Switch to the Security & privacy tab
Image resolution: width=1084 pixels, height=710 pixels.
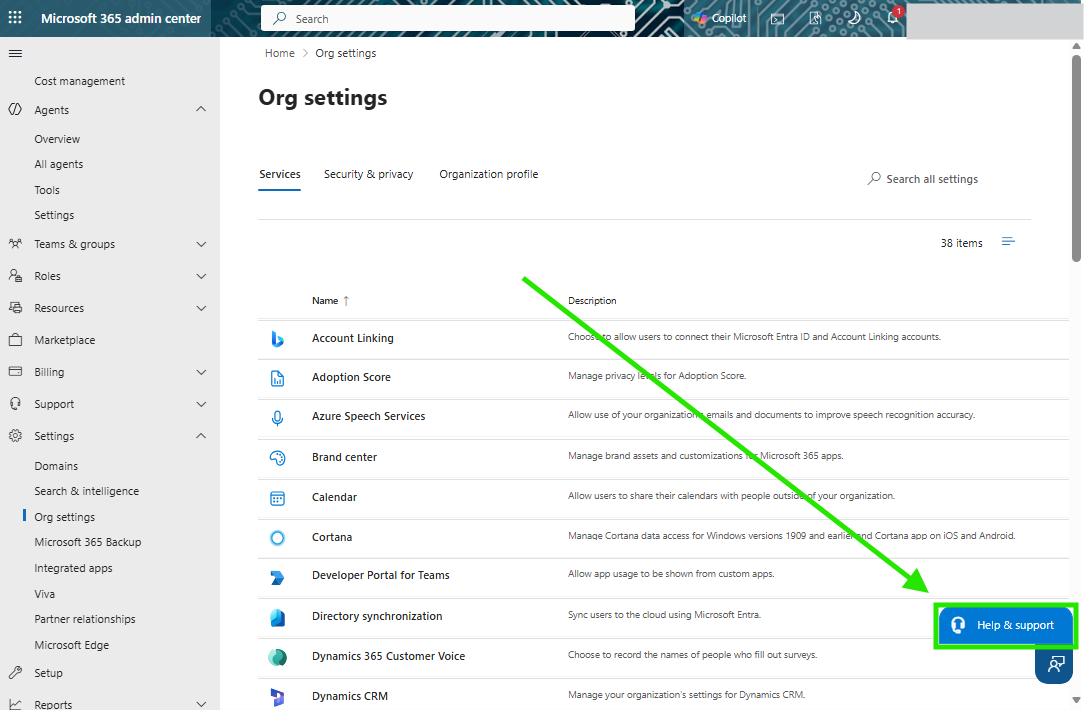point(368,174)
